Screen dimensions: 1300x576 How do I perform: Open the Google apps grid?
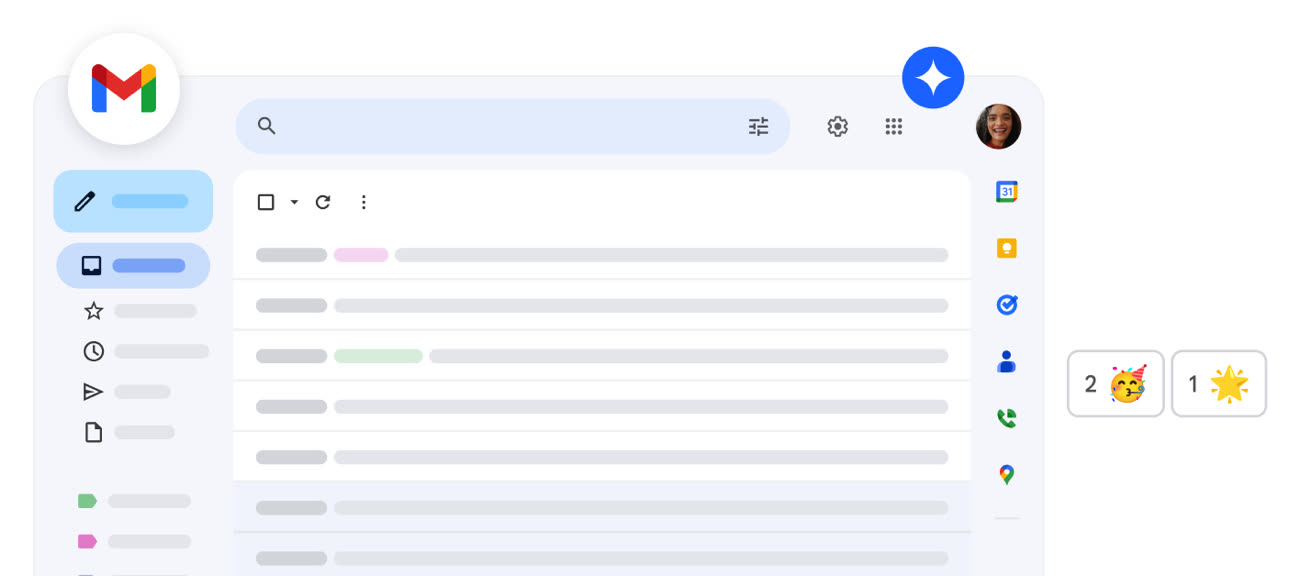894,126
